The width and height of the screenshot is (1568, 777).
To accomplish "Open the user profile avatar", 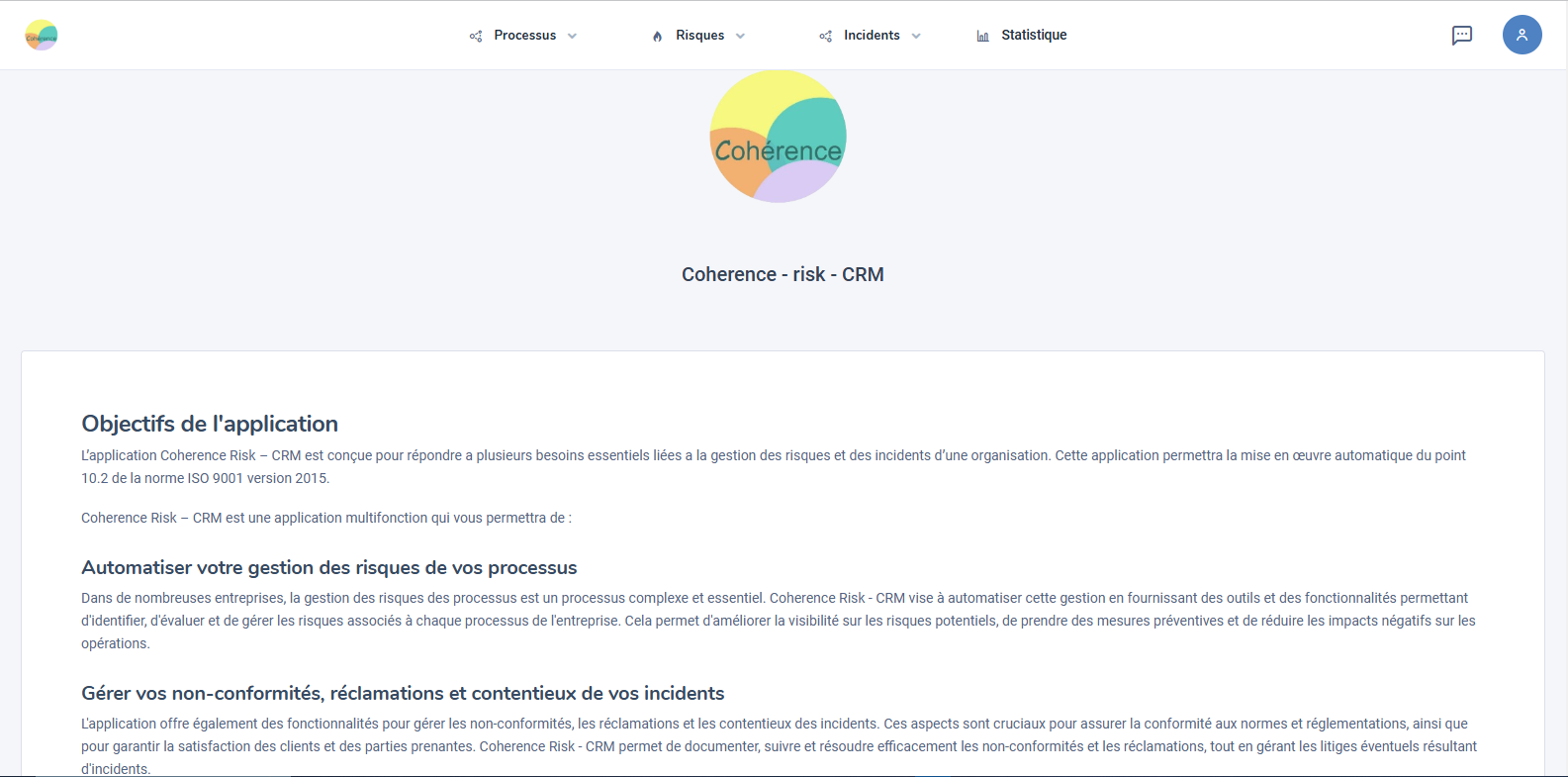I will [1522, 35].
